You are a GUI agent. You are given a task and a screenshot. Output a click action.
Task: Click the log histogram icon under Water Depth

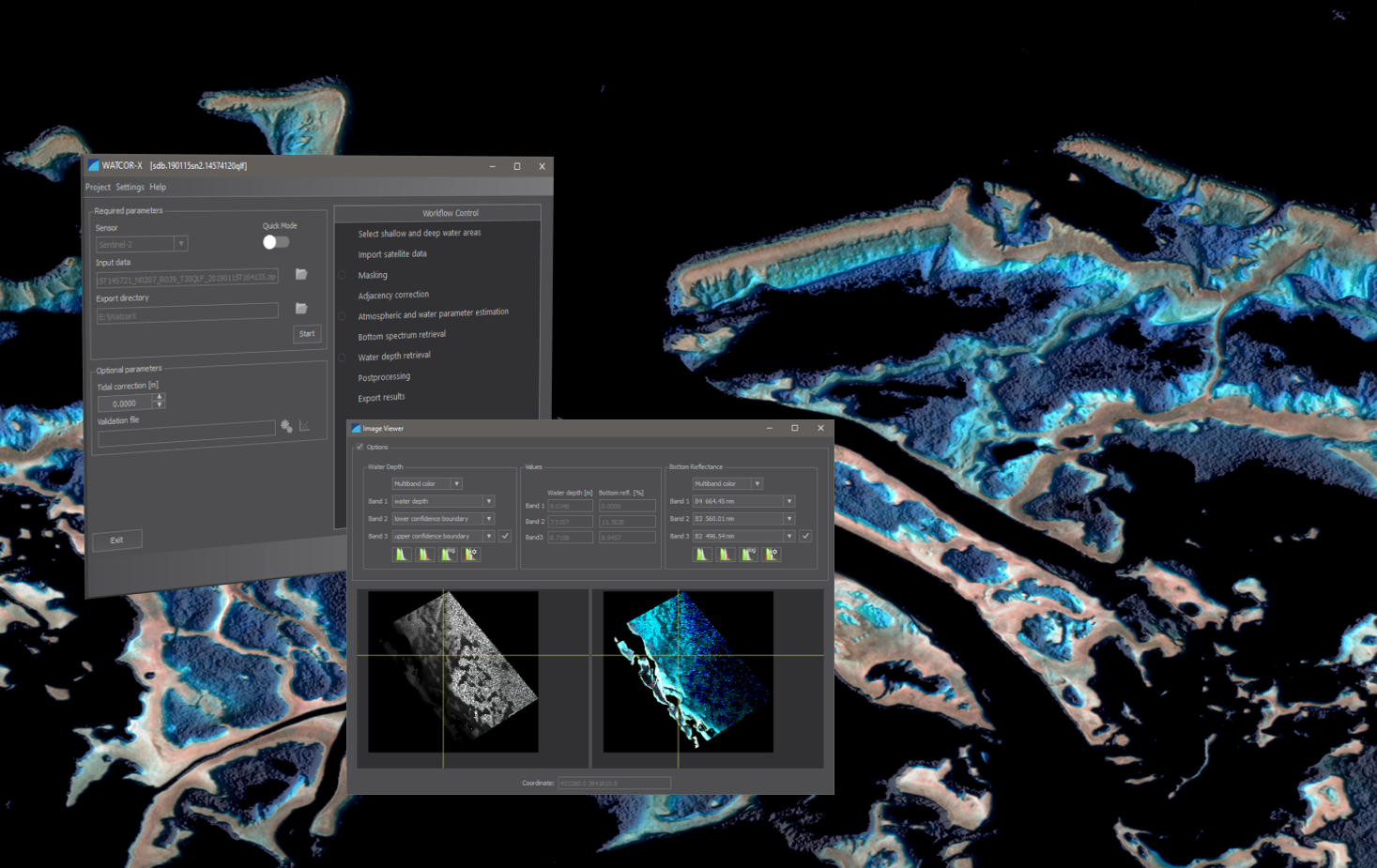coord(449,555)
